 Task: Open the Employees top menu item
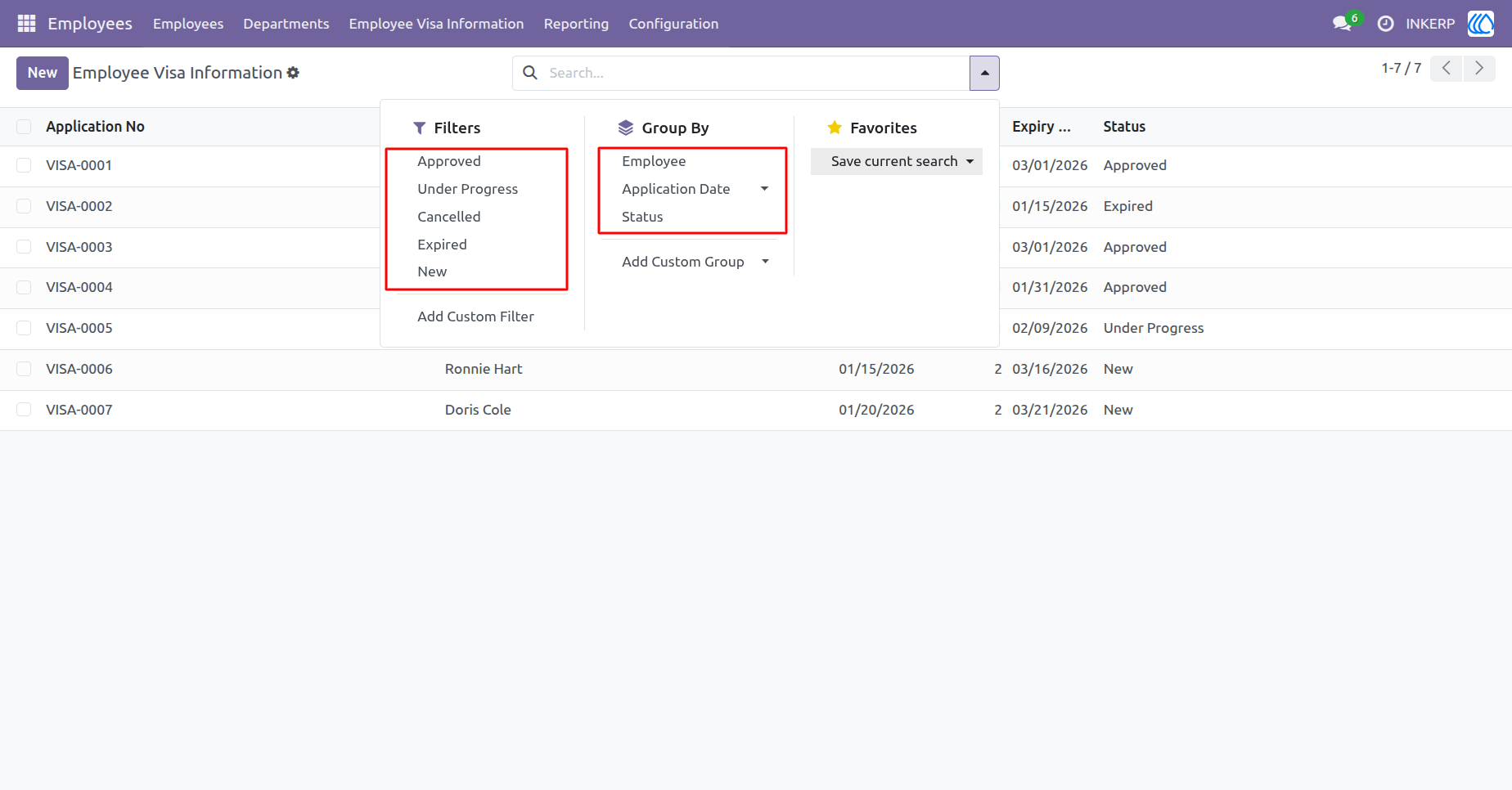pos(188,24)
